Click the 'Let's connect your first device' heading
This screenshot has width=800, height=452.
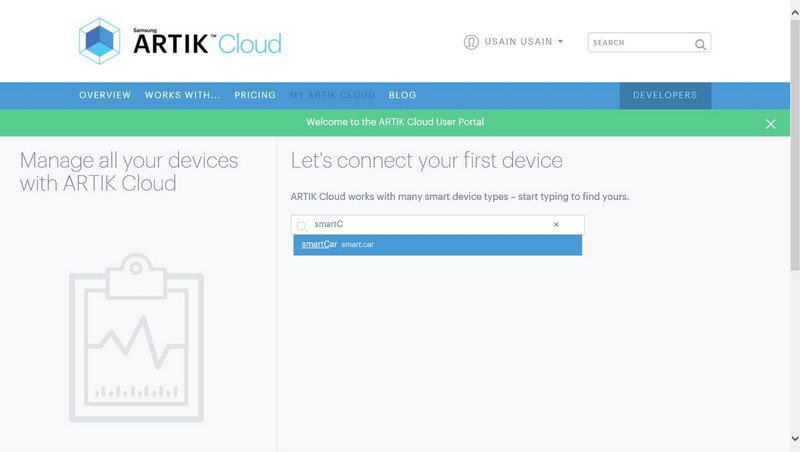pos(427,161)
